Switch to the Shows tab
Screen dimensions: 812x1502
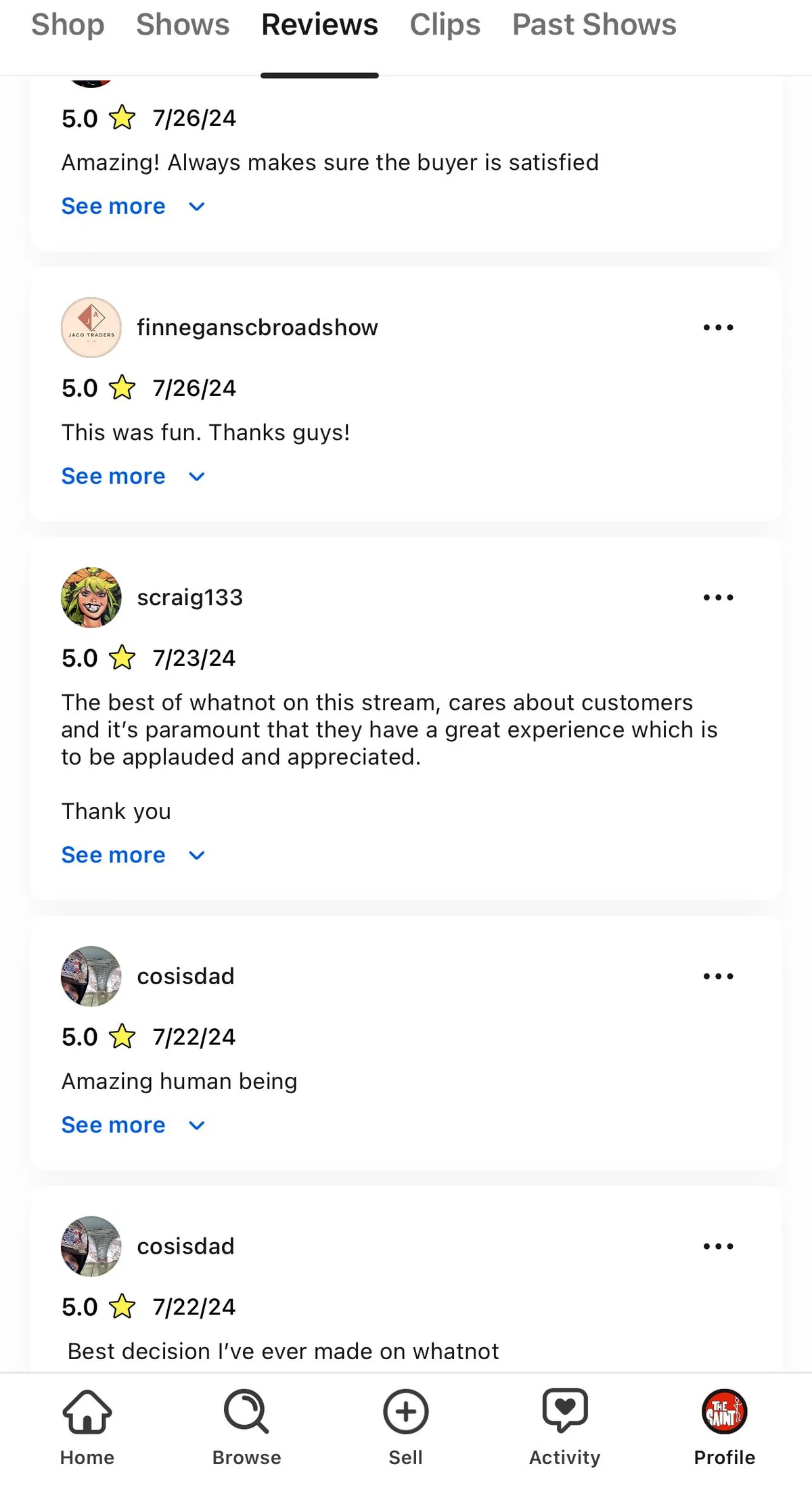[183, 25]
